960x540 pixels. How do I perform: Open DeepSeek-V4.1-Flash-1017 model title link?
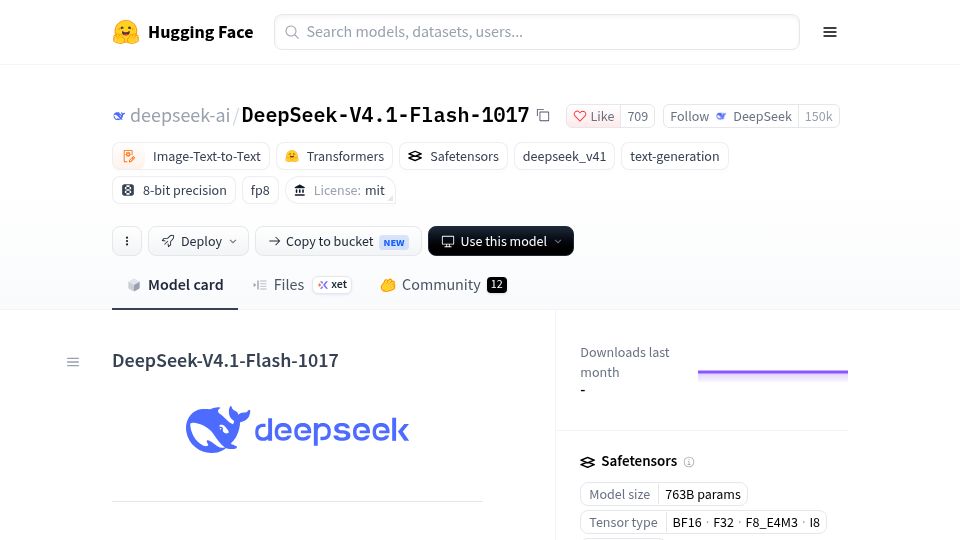pyautogui.click(x=385, y=115)
